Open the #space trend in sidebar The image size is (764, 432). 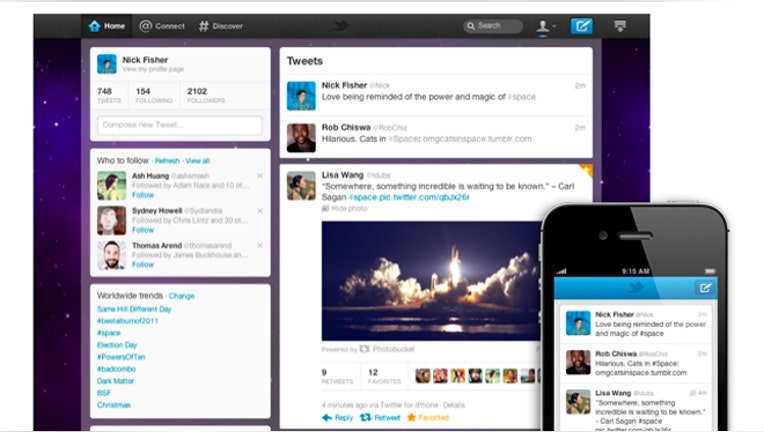(x=109, y=333)
